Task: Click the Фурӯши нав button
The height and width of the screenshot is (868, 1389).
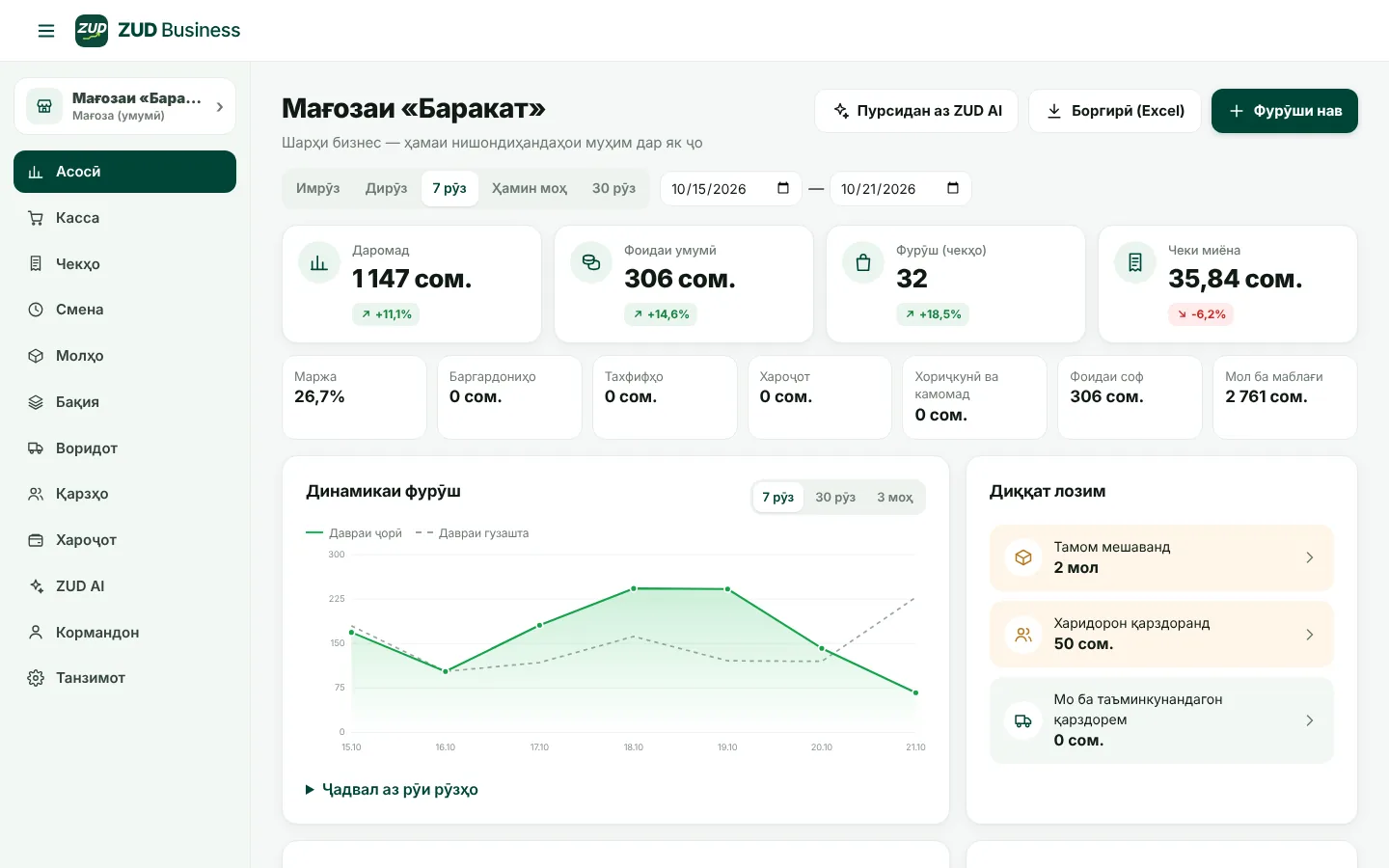Action: [1285, 111]
